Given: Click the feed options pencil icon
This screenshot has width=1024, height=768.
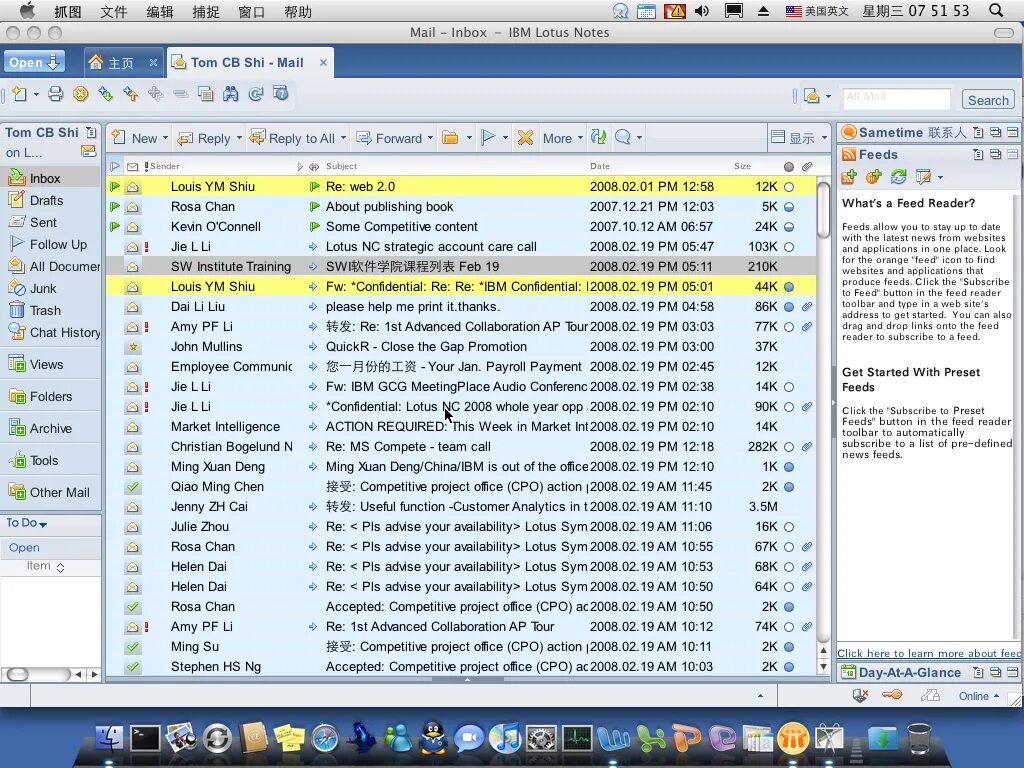Looking at the screenshot, I should [x=923, y=176].
